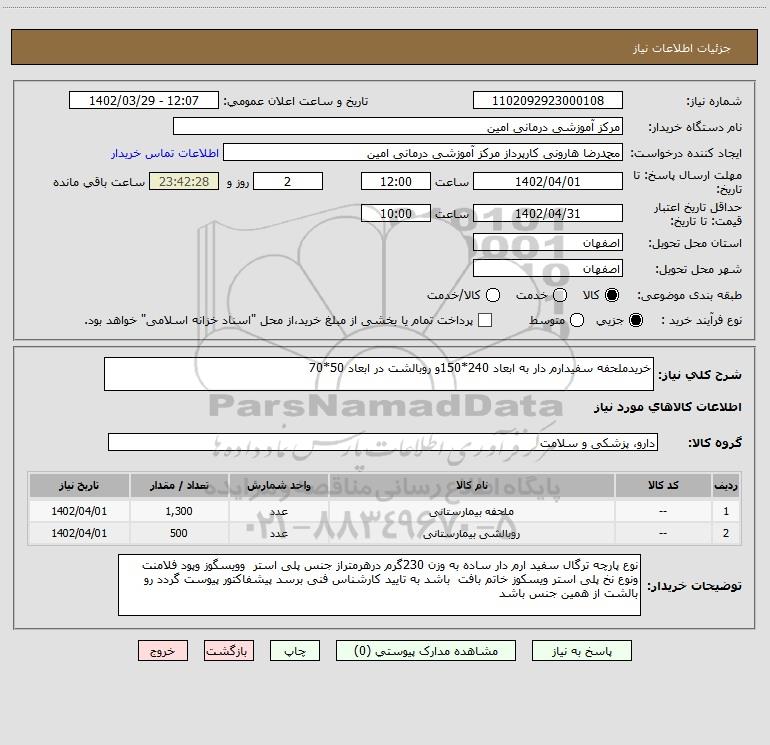
Task: Click the price validity date 1402/04/31 field
Action: click(x=548, y=213)
